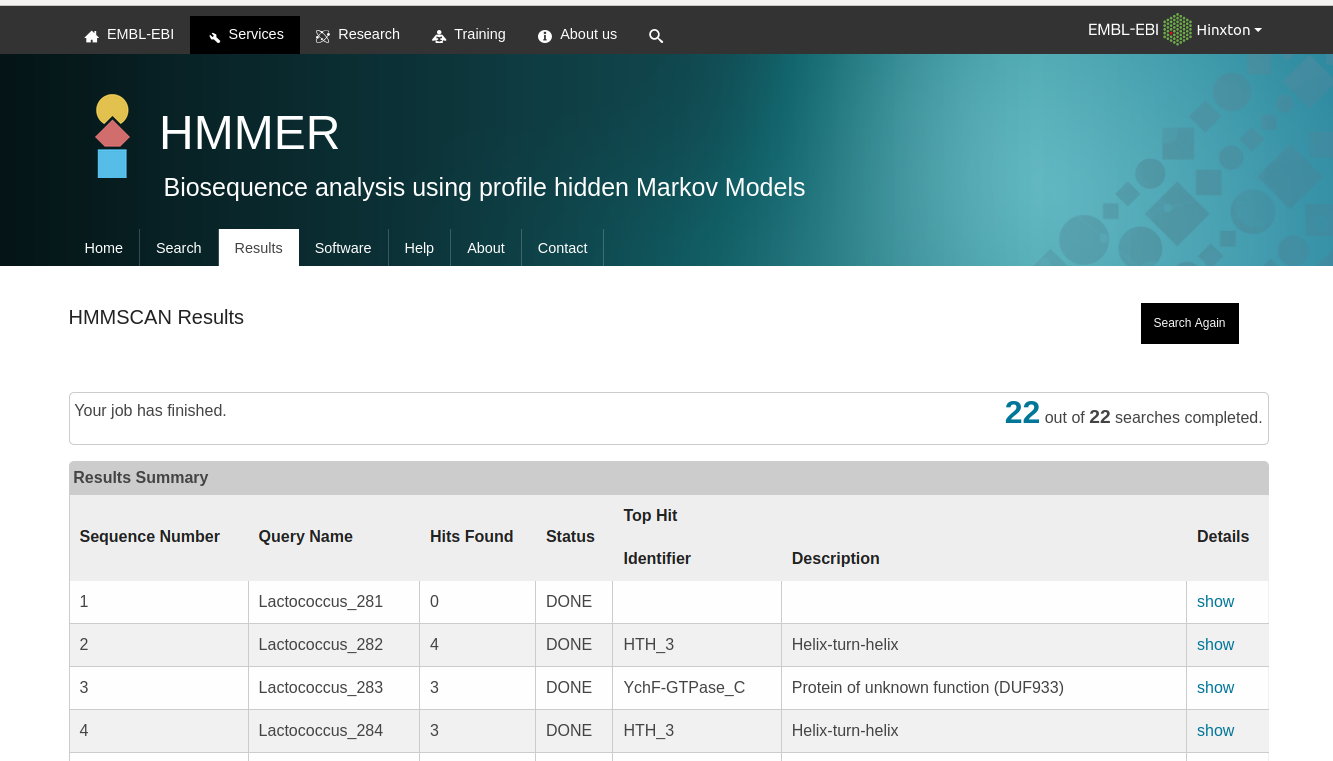
Task: Click HTH_3 identifier in Lactococcus_284 row
Action: tap(648, 731)
